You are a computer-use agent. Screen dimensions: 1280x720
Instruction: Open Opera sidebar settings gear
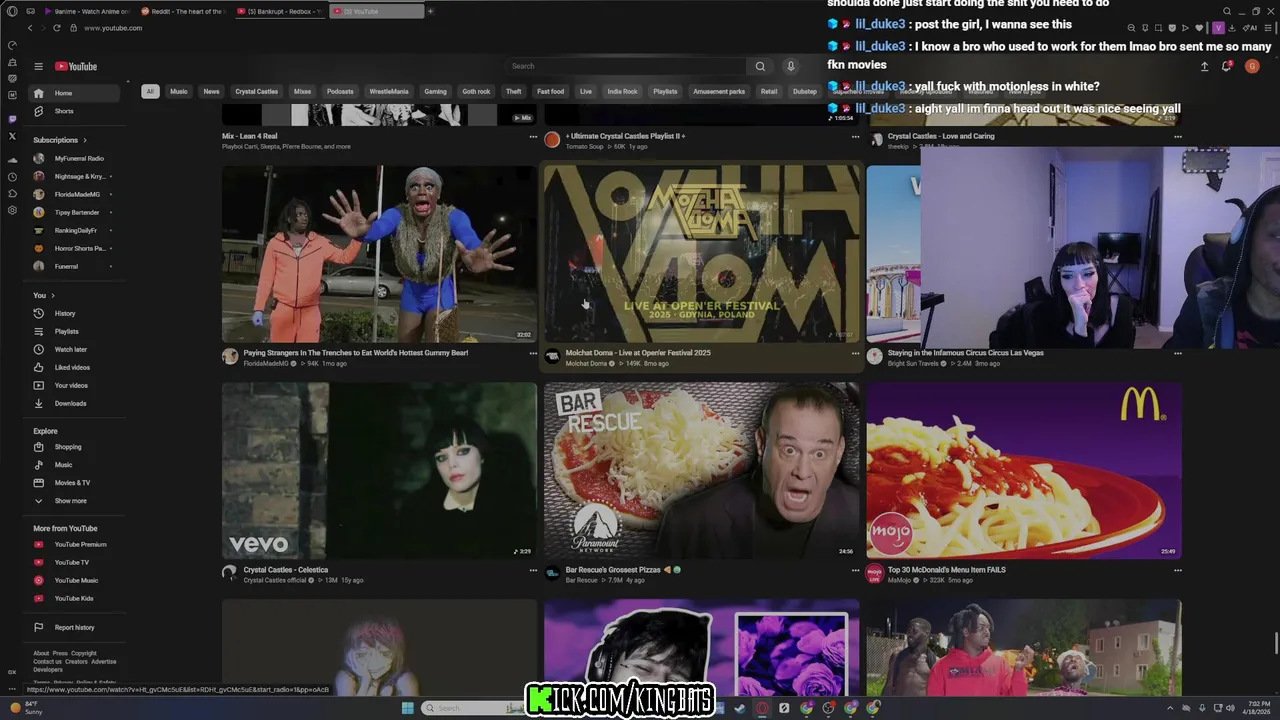[12, 211]
